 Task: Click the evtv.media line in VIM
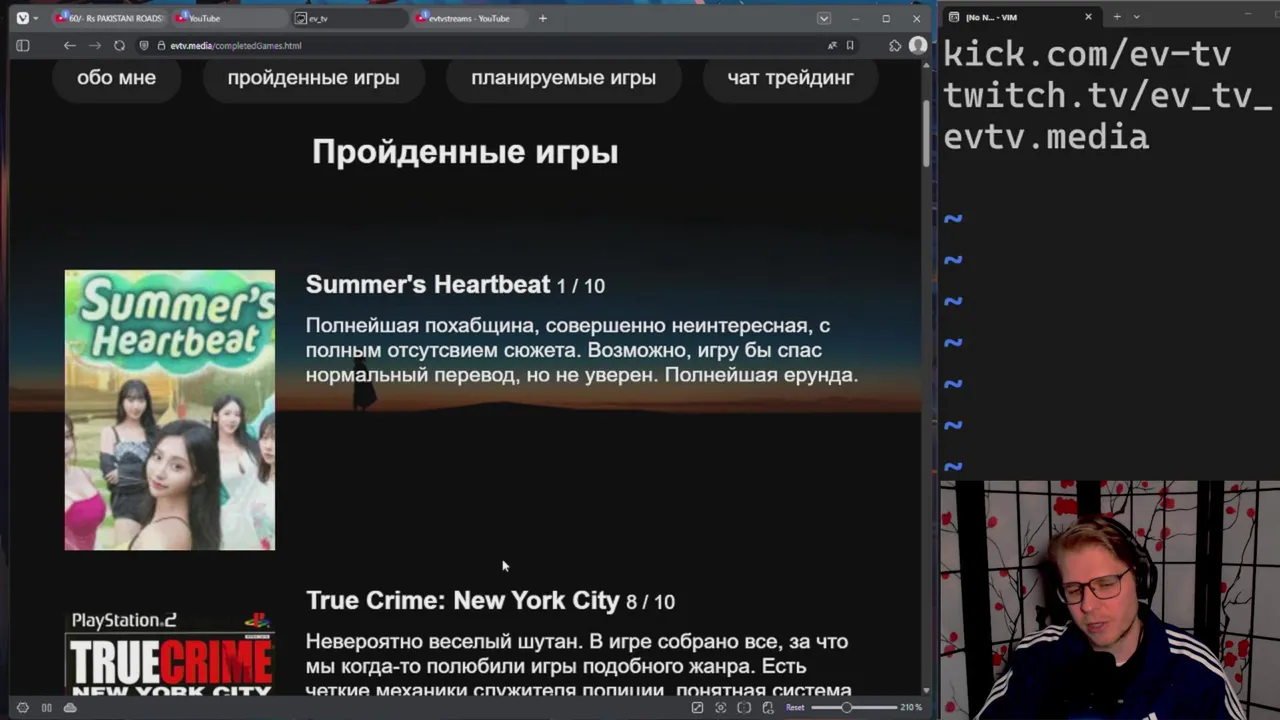(1046, 137)
